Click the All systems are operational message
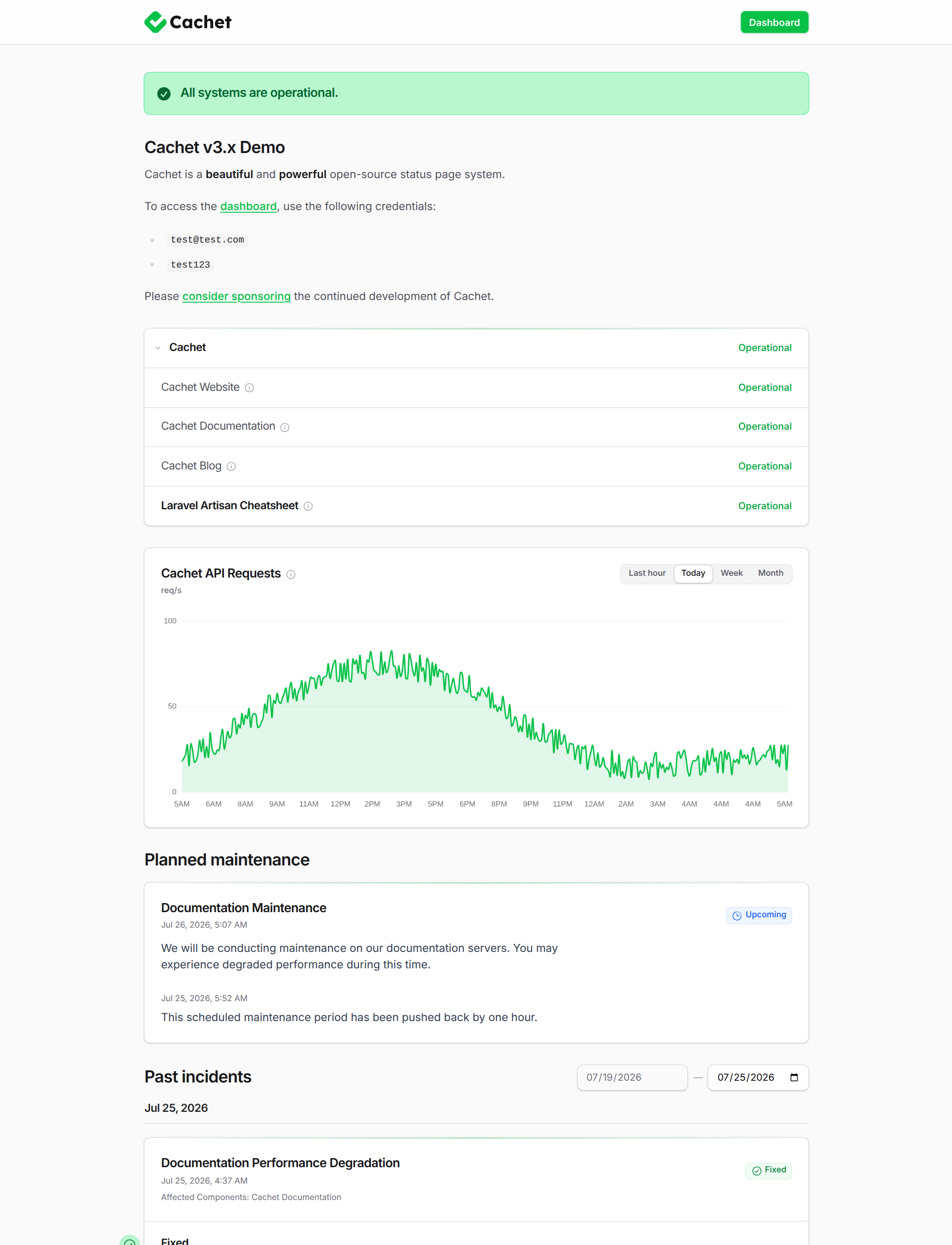This screenshot has height=1245, width=952. tap(259, 93)
